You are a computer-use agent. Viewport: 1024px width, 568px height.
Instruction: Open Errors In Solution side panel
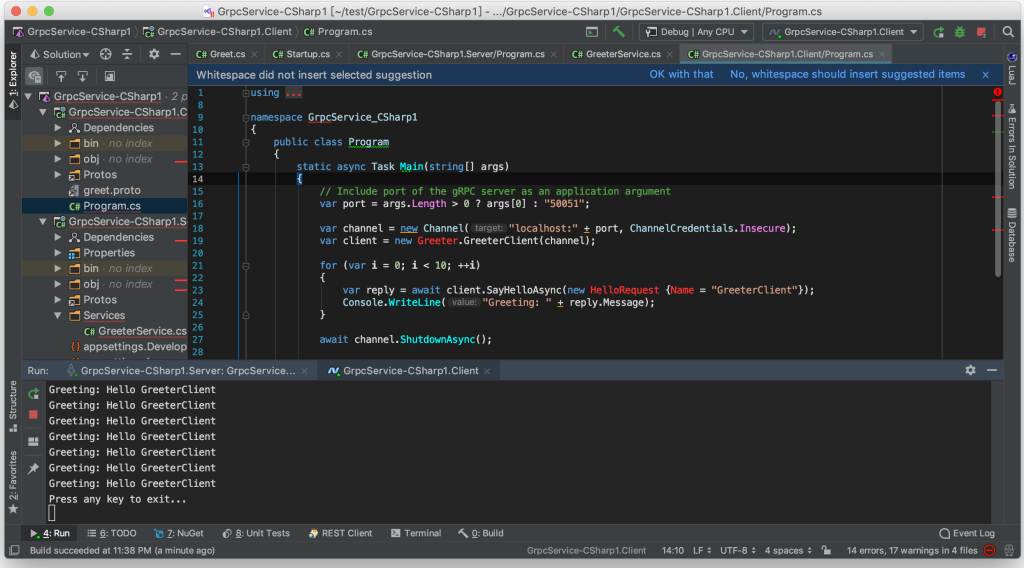1012,146
